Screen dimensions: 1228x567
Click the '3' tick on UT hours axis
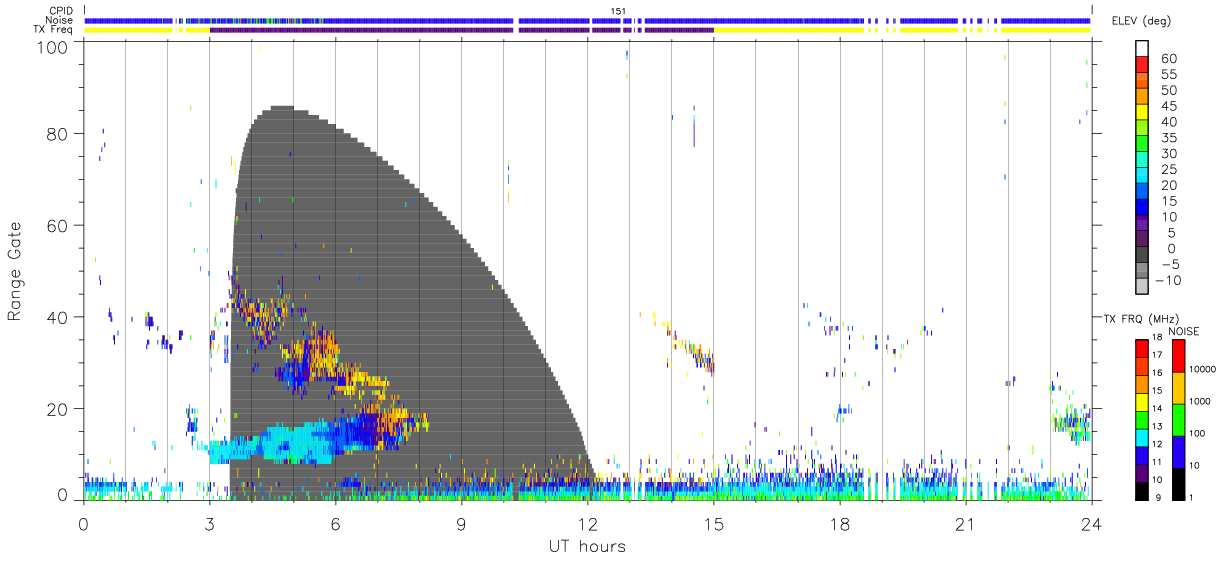[210, 524]
